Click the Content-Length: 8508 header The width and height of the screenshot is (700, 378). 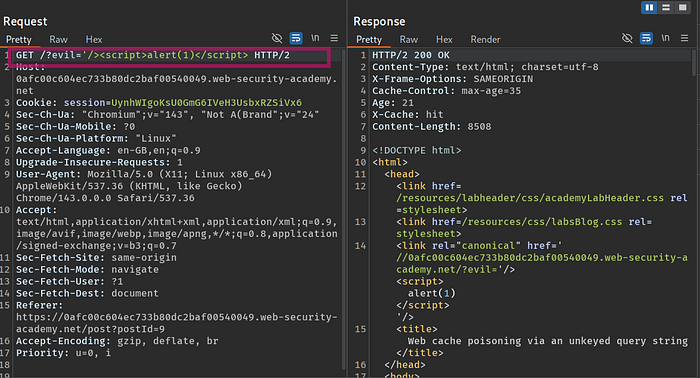[x=432, y=127]
